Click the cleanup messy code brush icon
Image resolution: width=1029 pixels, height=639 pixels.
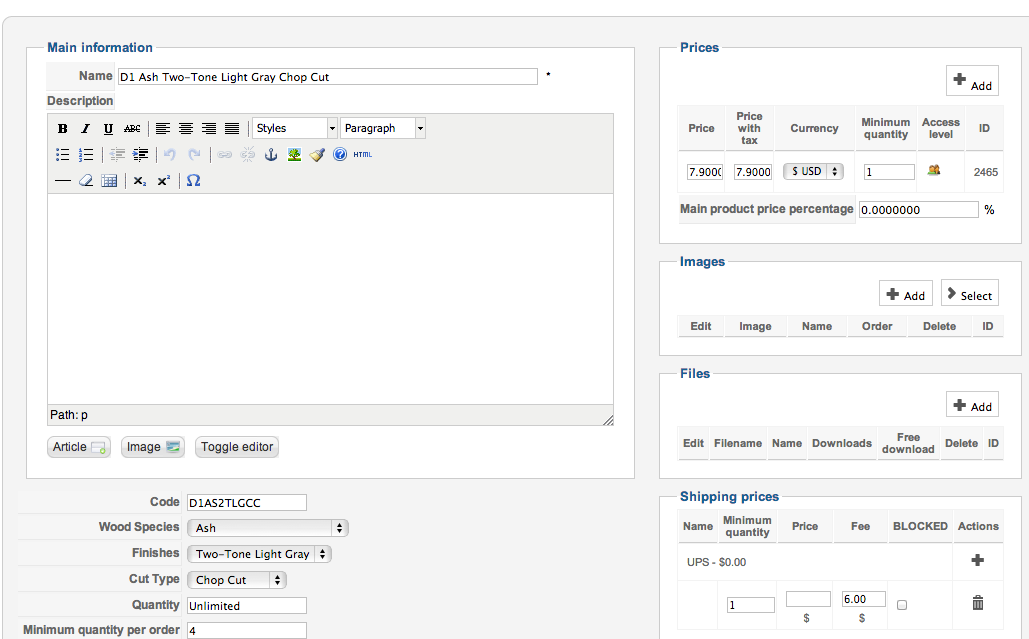(x=317, y=155)
